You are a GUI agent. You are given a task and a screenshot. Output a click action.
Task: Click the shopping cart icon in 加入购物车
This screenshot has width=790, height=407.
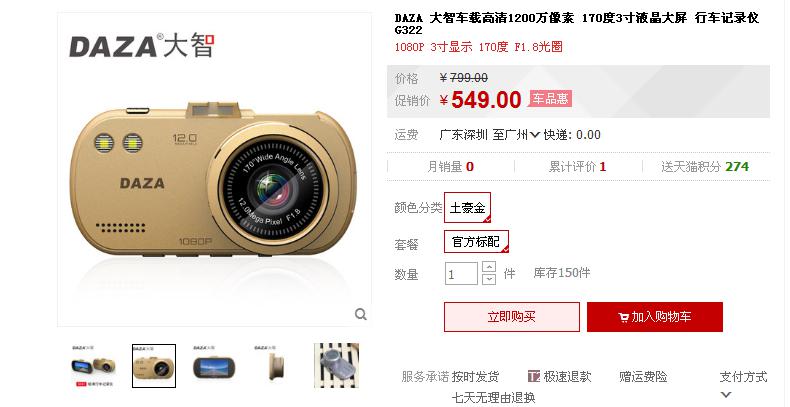[x=624, y=317]
